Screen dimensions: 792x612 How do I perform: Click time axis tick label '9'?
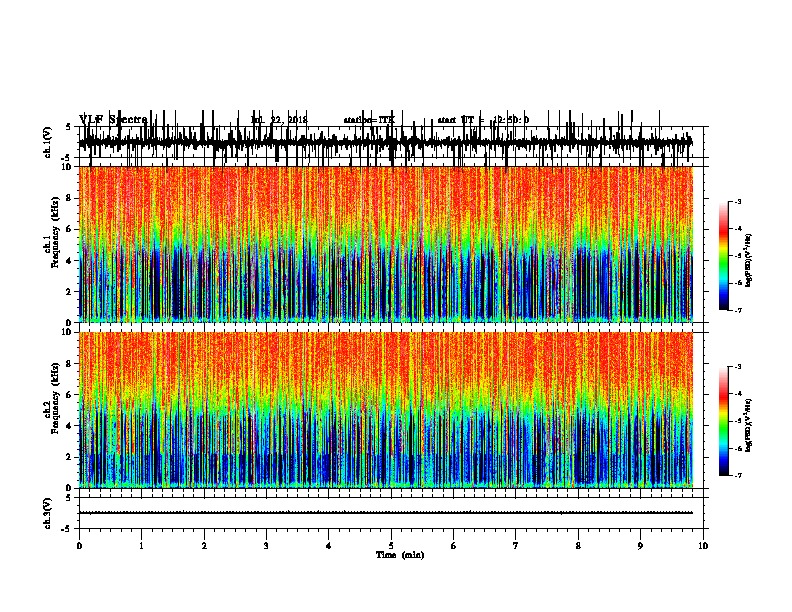coord(640,546)
